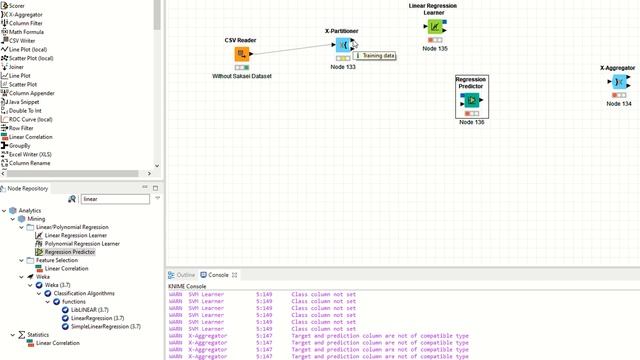
Task: Select Linear Correlation in the favorites list
Action: (31, 137)
